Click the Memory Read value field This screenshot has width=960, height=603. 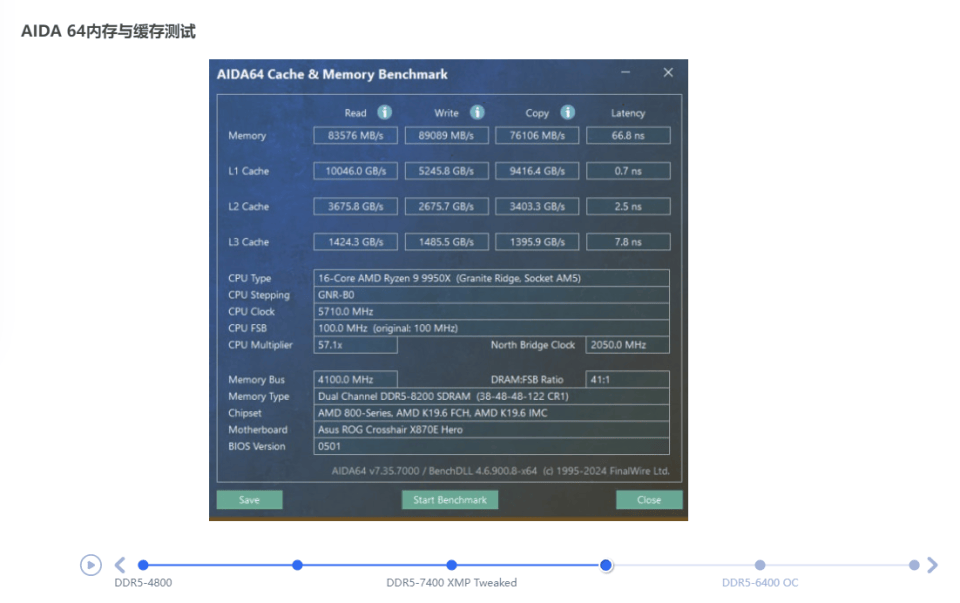[355, 136]
